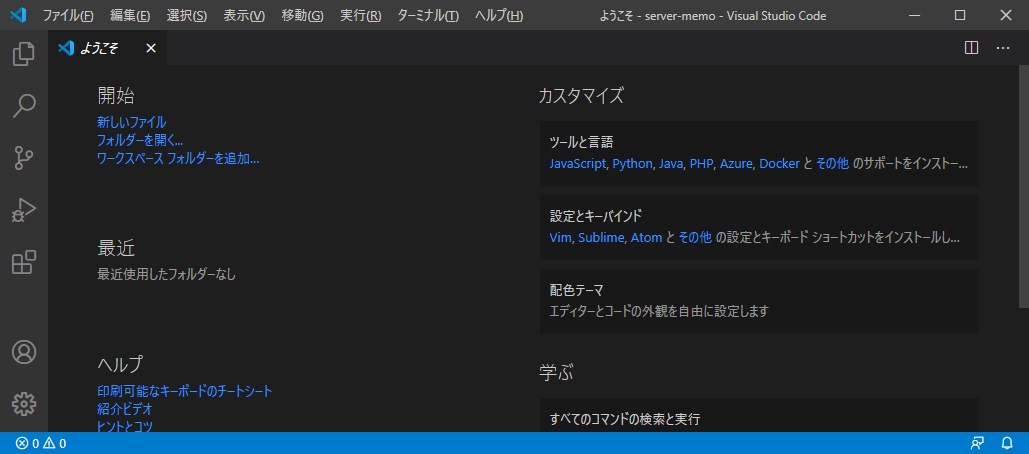The height and width of the screenshot is (454, 1029).
Task: Open すべてのコマンドの検索と実行 card
Action: click(759, 415)
